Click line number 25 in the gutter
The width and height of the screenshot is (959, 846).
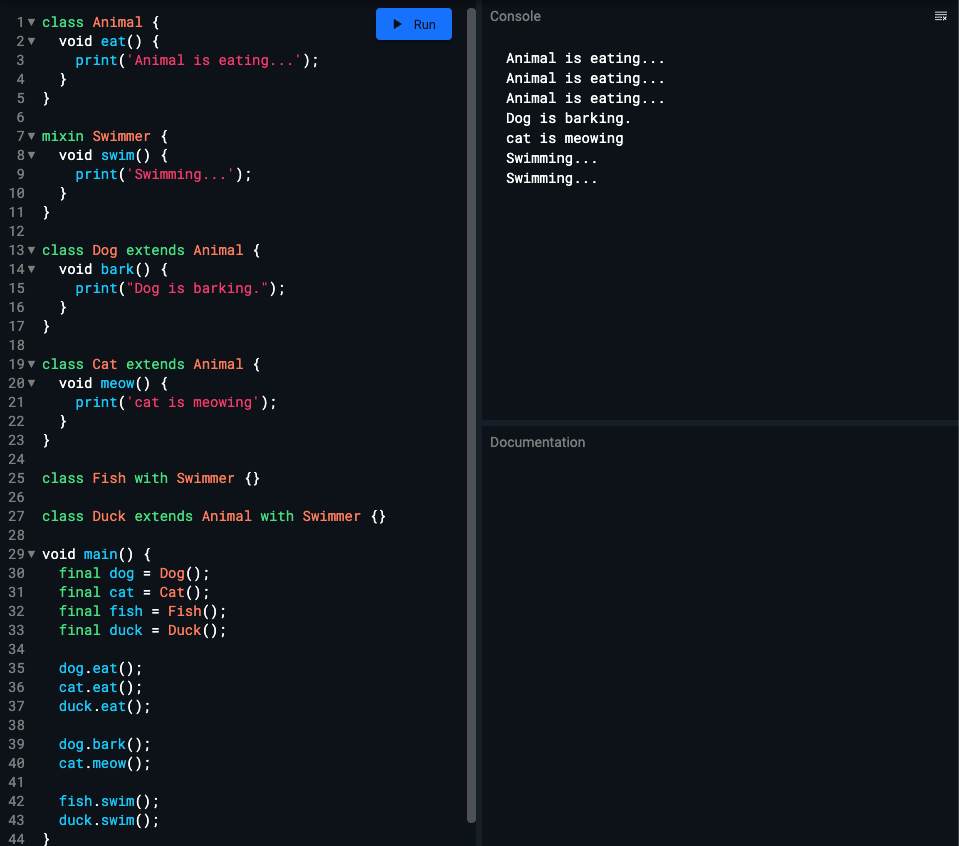click(x=17, y=478)
